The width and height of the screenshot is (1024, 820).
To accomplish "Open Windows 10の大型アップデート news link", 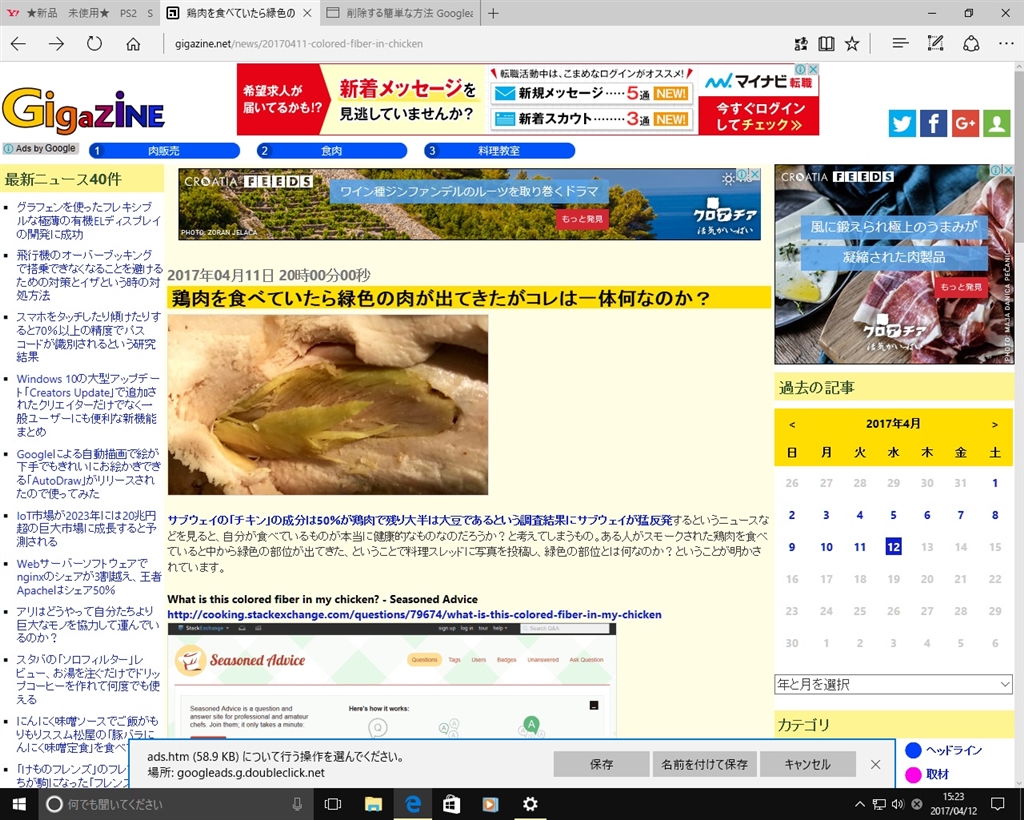I will pos(88,405).
